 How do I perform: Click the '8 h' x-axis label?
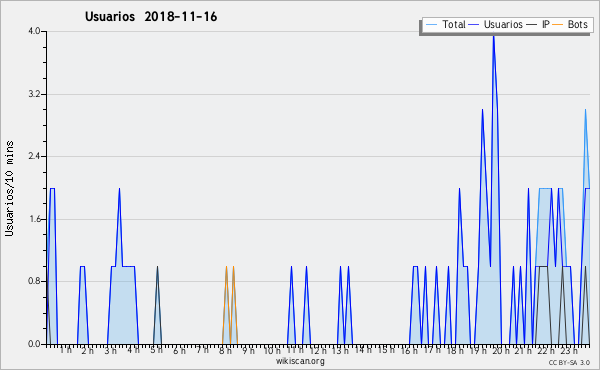[225, 350]
